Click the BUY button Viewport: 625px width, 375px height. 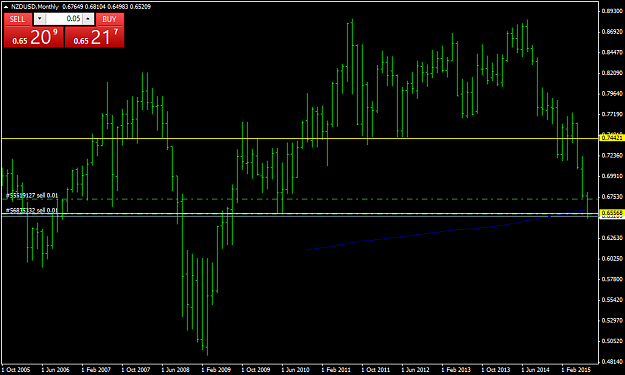pos(109,19)
